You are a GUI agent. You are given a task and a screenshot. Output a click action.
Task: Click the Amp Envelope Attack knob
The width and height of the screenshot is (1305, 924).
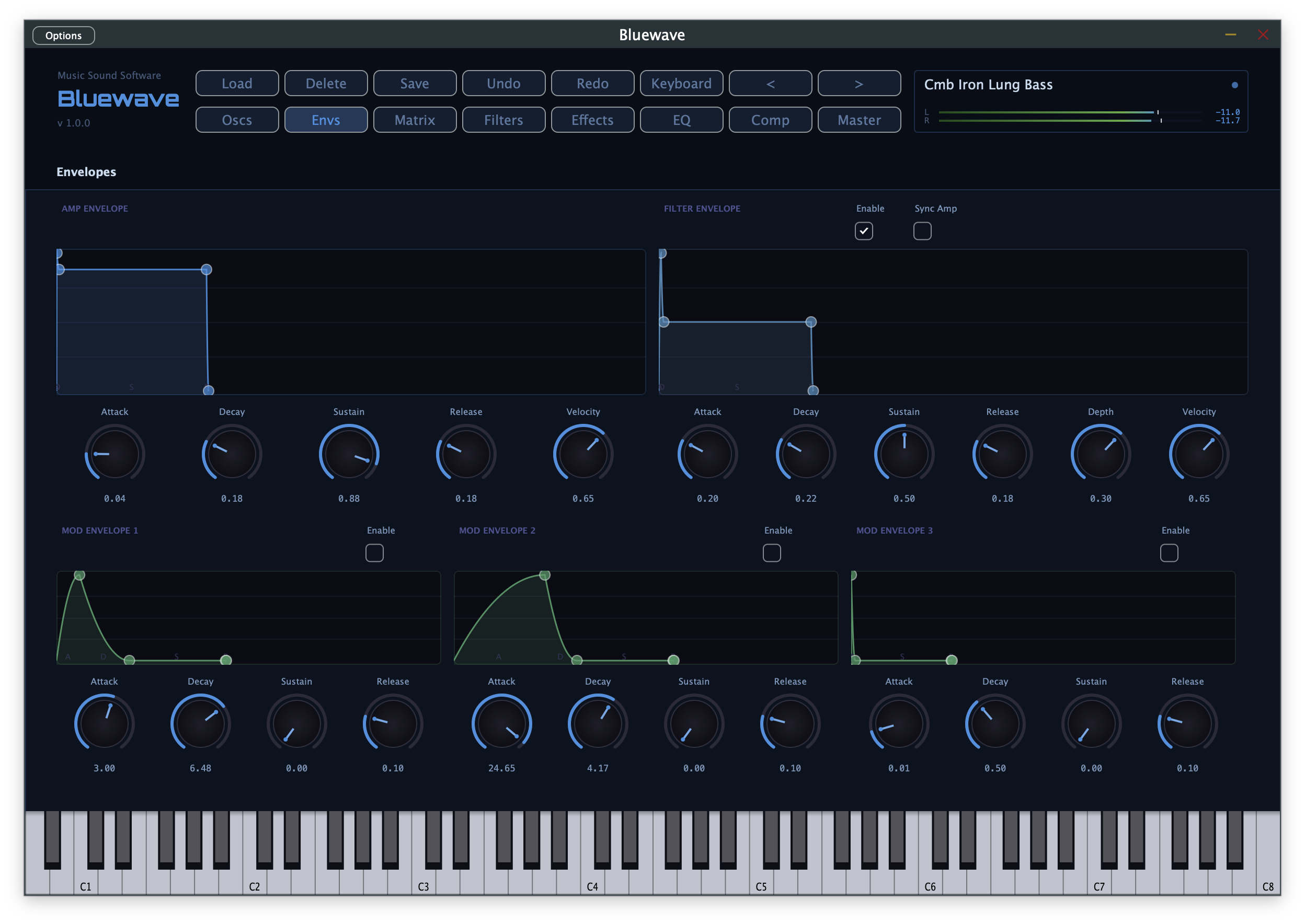click(115, 454)
